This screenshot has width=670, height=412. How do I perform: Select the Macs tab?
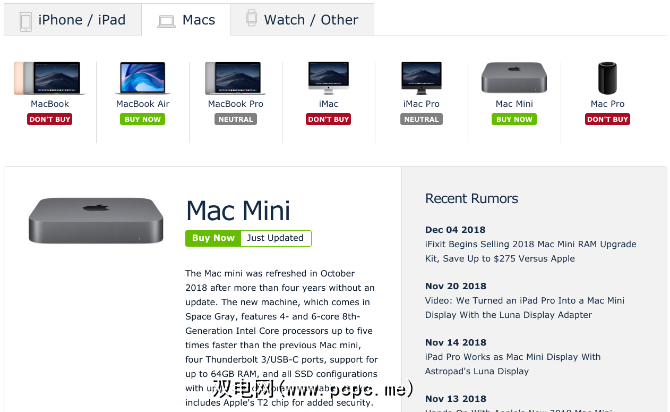pos(186,20)
